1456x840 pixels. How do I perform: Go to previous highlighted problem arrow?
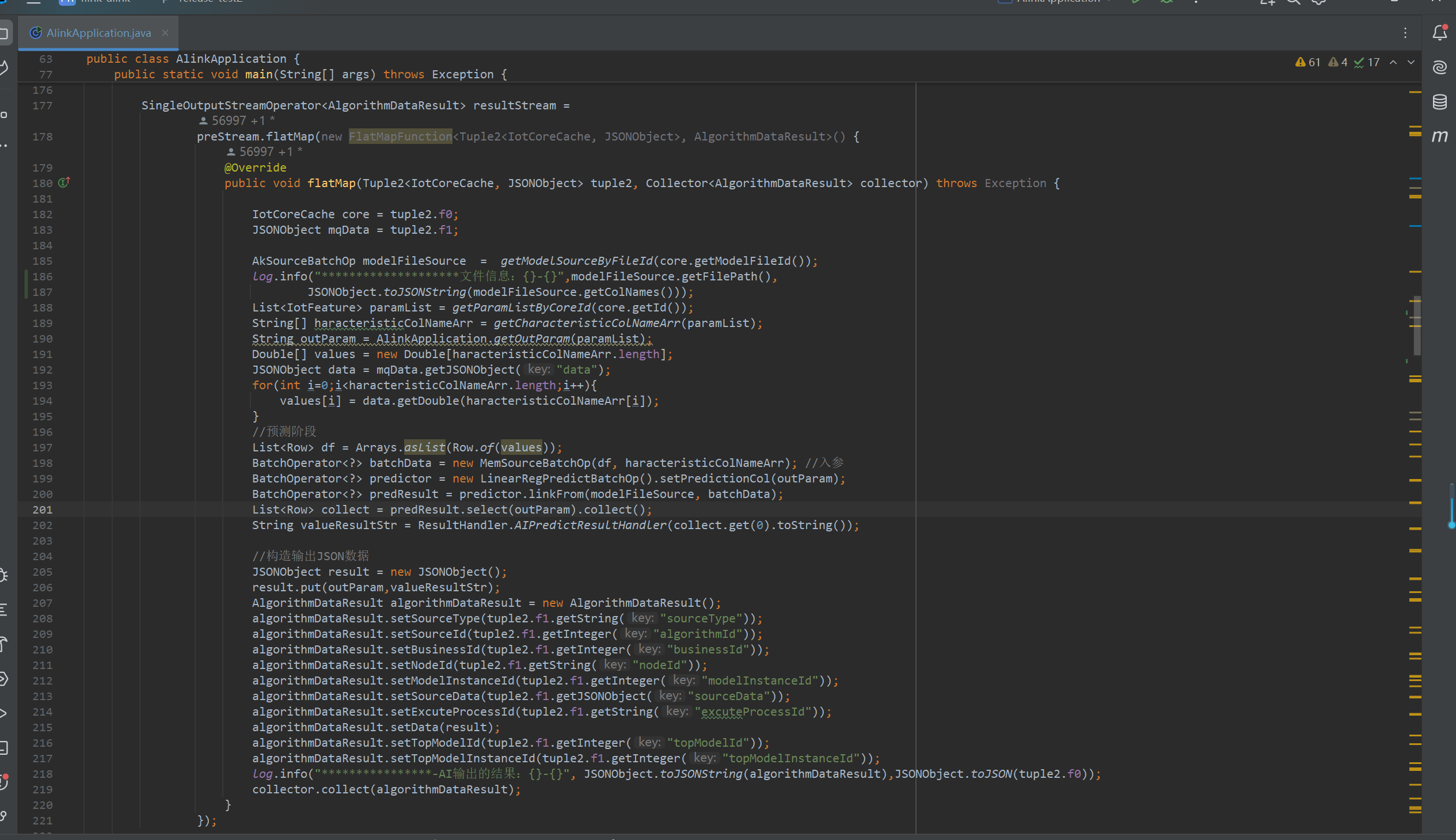point(1393,62)
